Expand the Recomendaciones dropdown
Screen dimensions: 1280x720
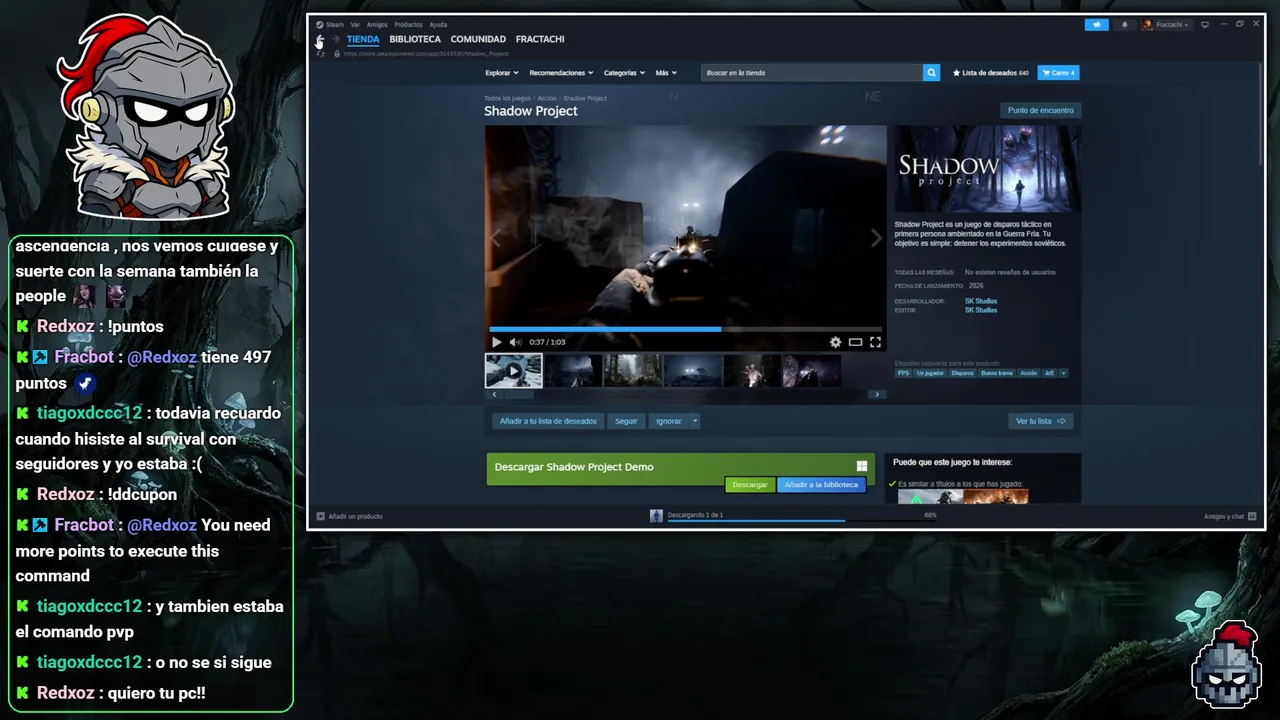pos(561,73)
